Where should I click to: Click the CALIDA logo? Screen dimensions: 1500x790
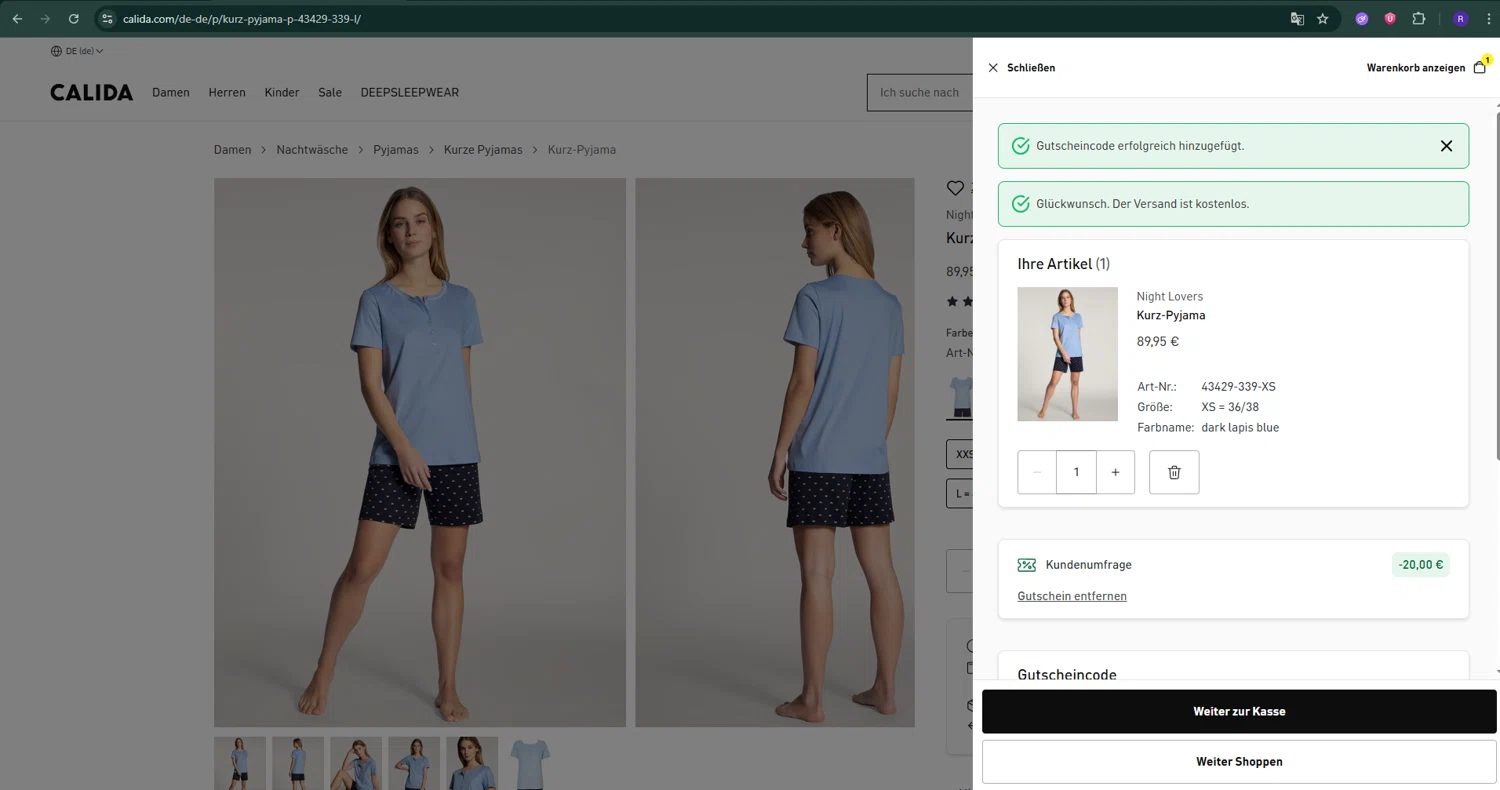point(91,92)
